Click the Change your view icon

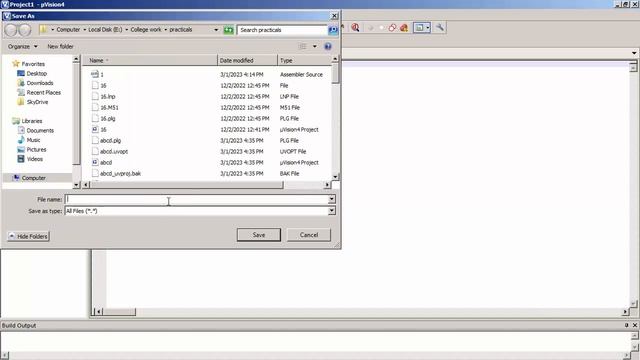coord(302,47)
